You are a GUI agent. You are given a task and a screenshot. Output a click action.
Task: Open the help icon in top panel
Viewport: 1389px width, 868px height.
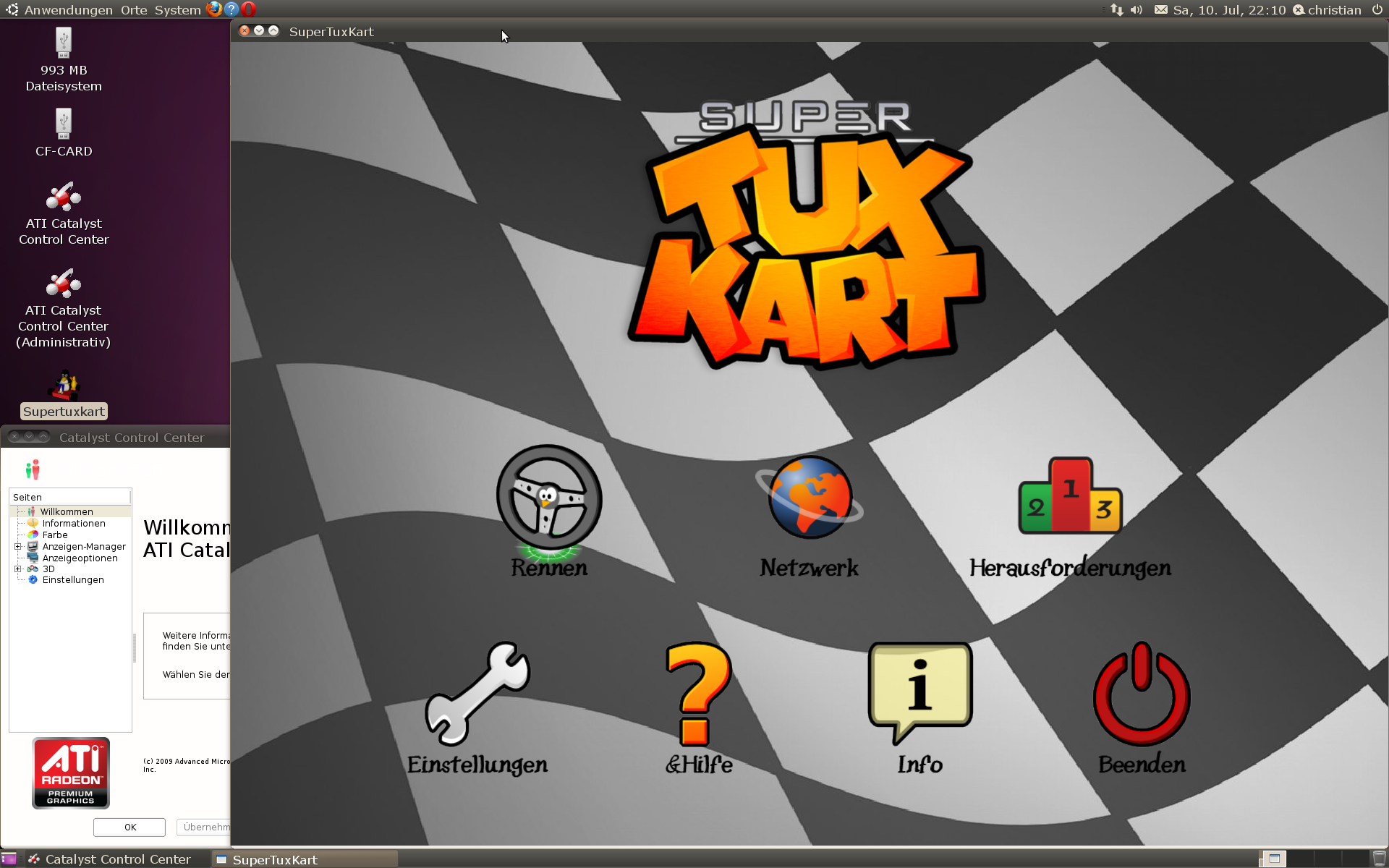point(231,9)
